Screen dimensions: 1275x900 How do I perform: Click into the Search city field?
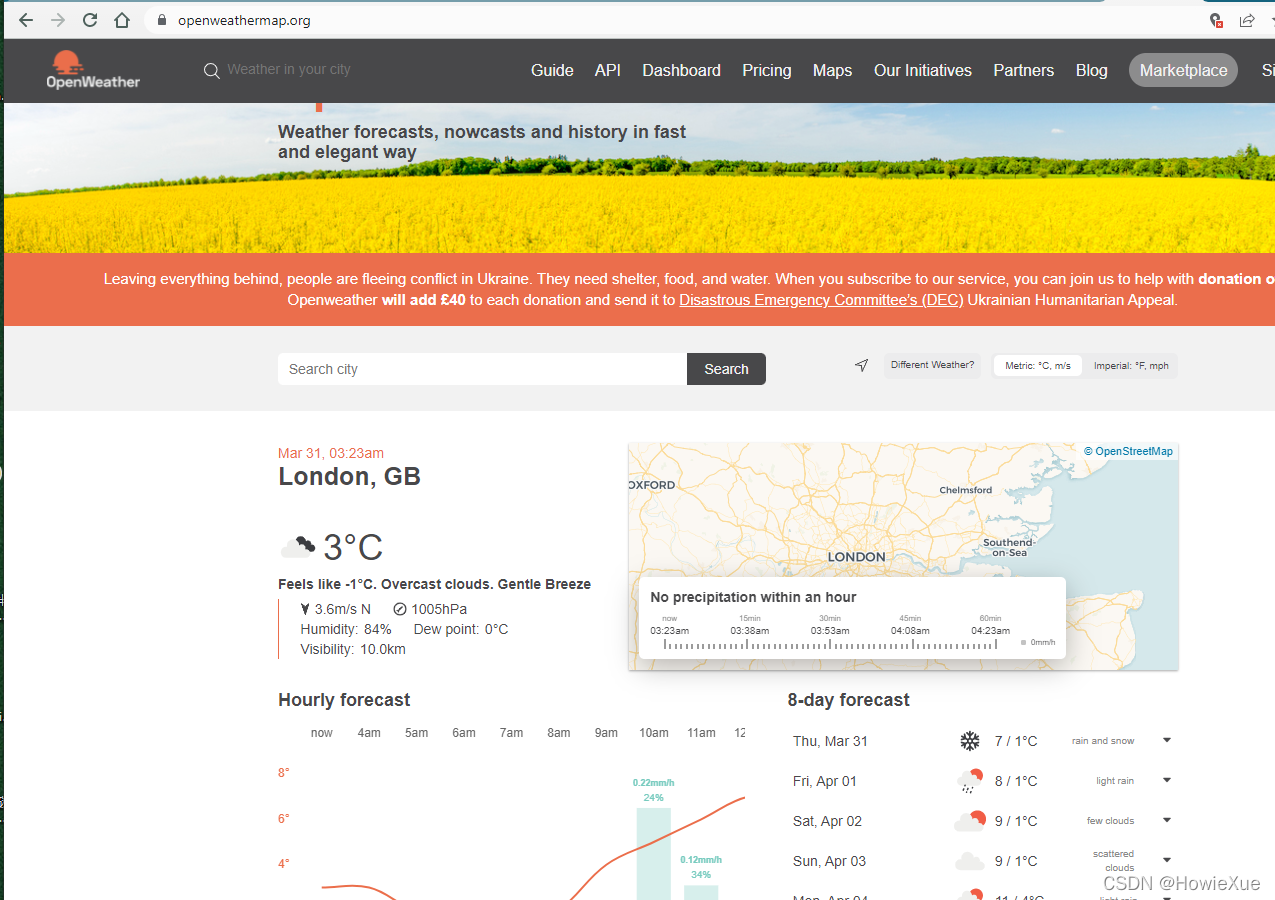tap(482, 369)
